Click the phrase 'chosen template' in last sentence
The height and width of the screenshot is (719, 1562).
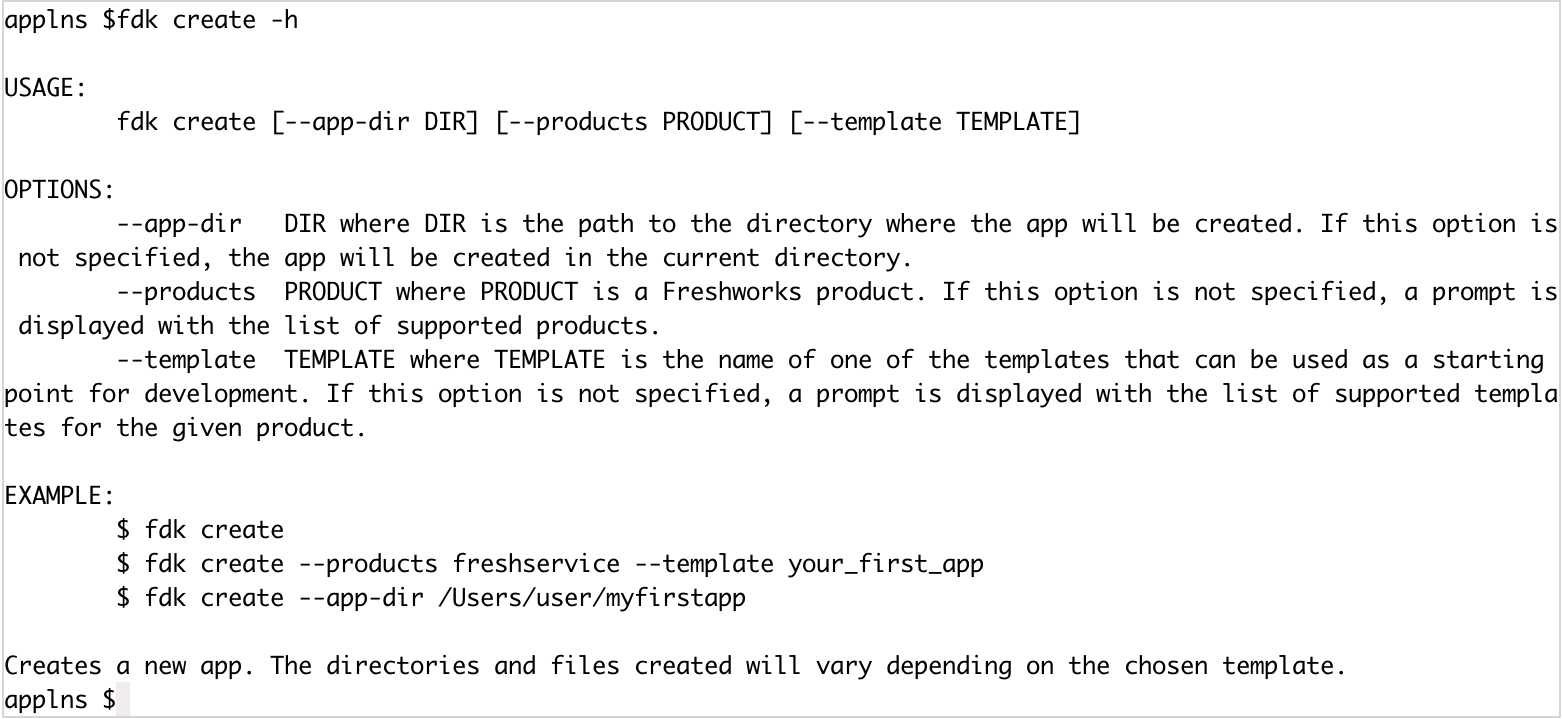(1231, 666)
